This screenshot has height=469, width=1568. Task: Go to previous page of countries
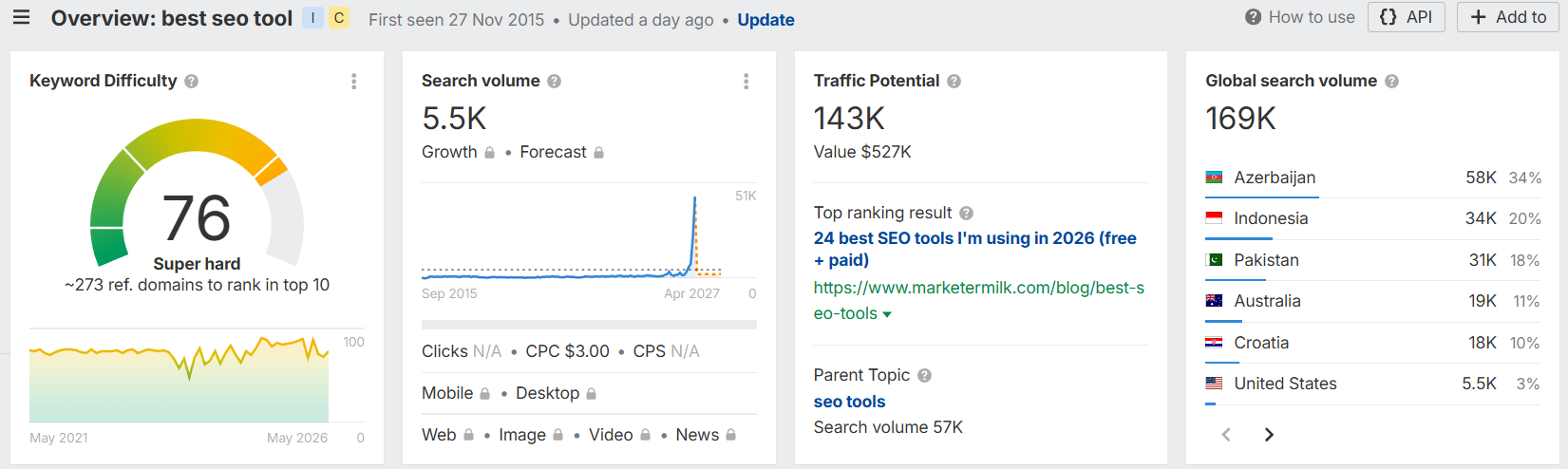point(1226,435)
